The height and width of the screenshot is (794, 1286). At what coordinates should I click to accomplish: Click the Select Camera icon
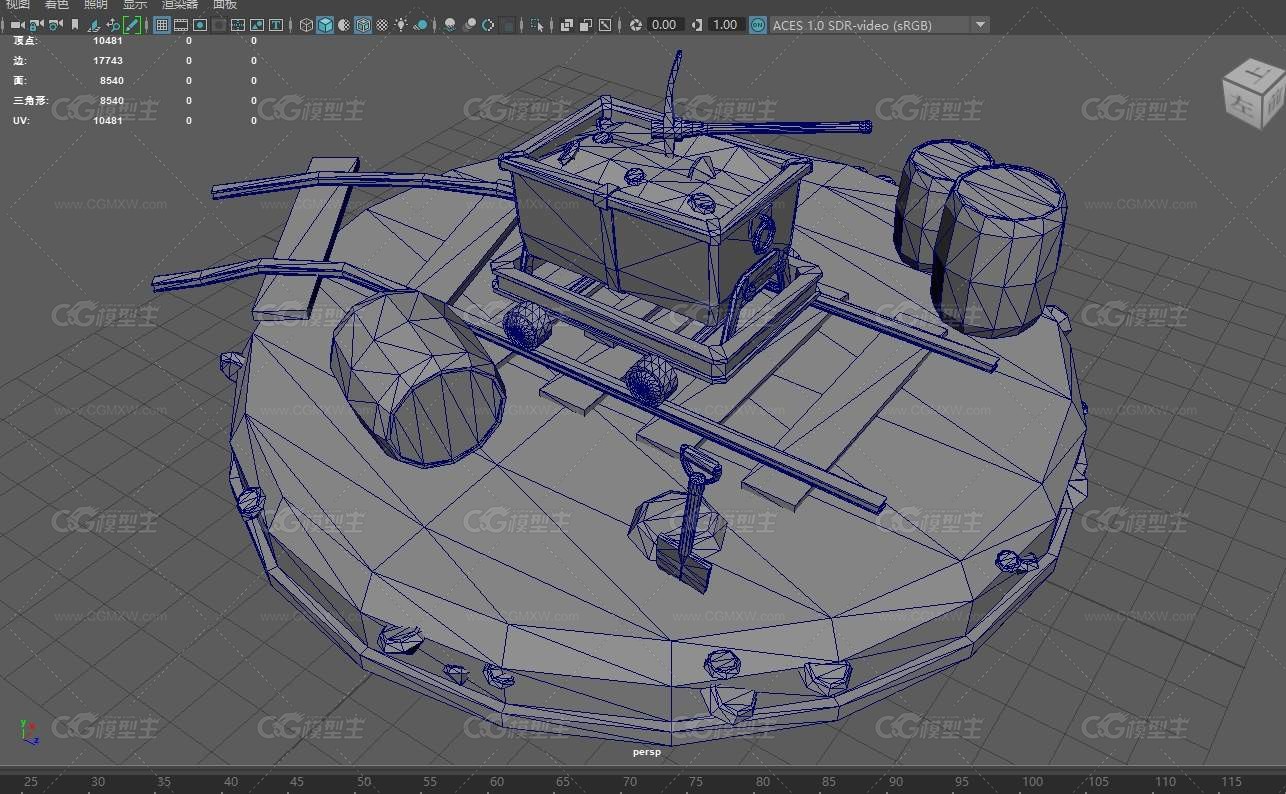17,25
